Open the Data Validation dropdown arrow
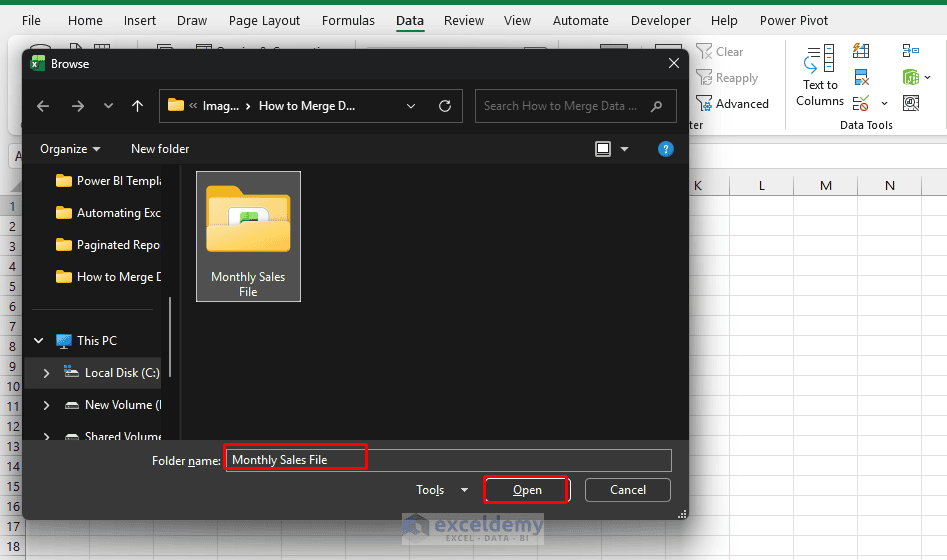Screen dimensions: 947x560 coord(884,103)
